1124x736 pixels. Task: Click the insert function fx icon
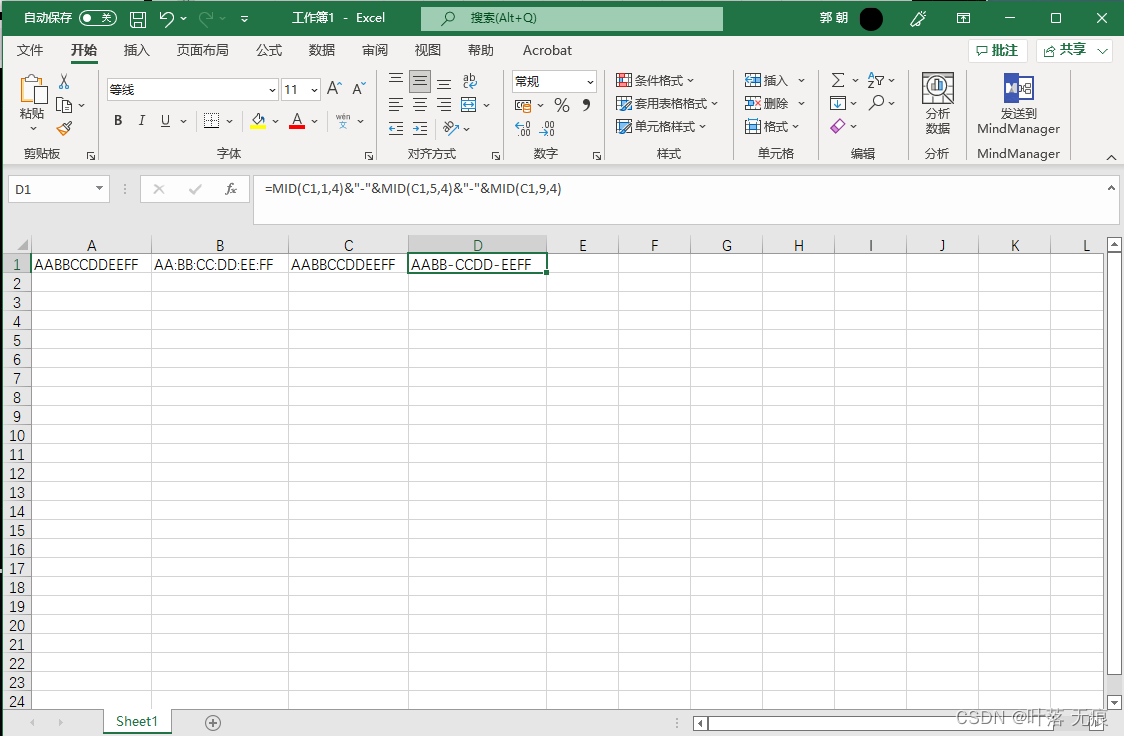pyautogui.click(x=231, y=189)
